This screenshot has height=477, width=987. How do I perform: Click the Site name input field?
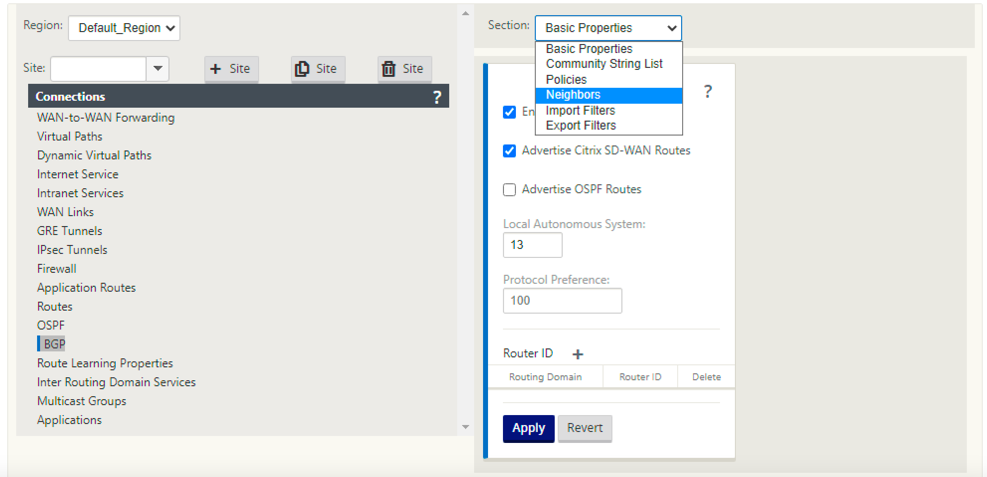pos(98,69)
